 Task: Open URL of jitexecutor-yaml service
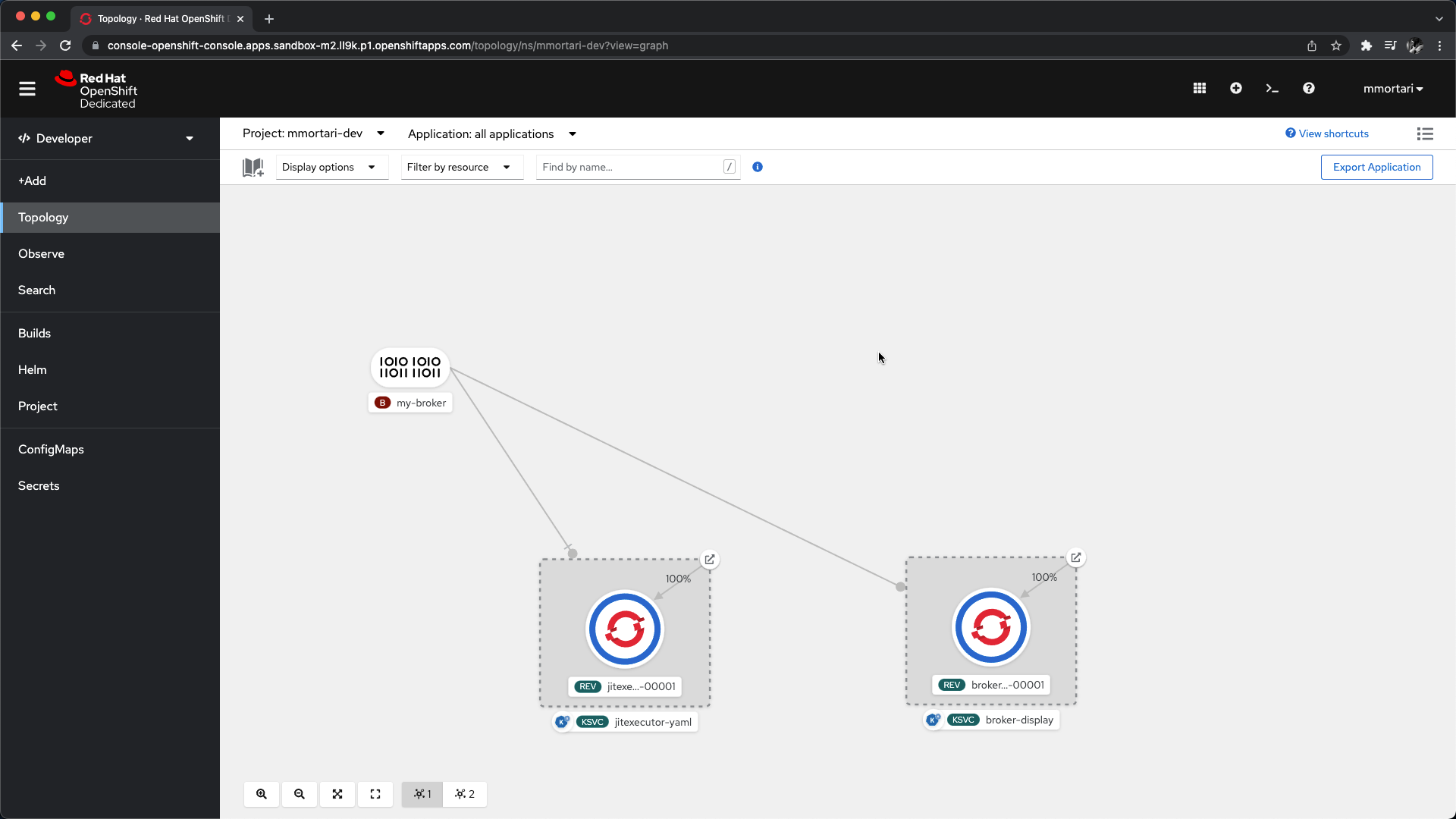[710, 560]
